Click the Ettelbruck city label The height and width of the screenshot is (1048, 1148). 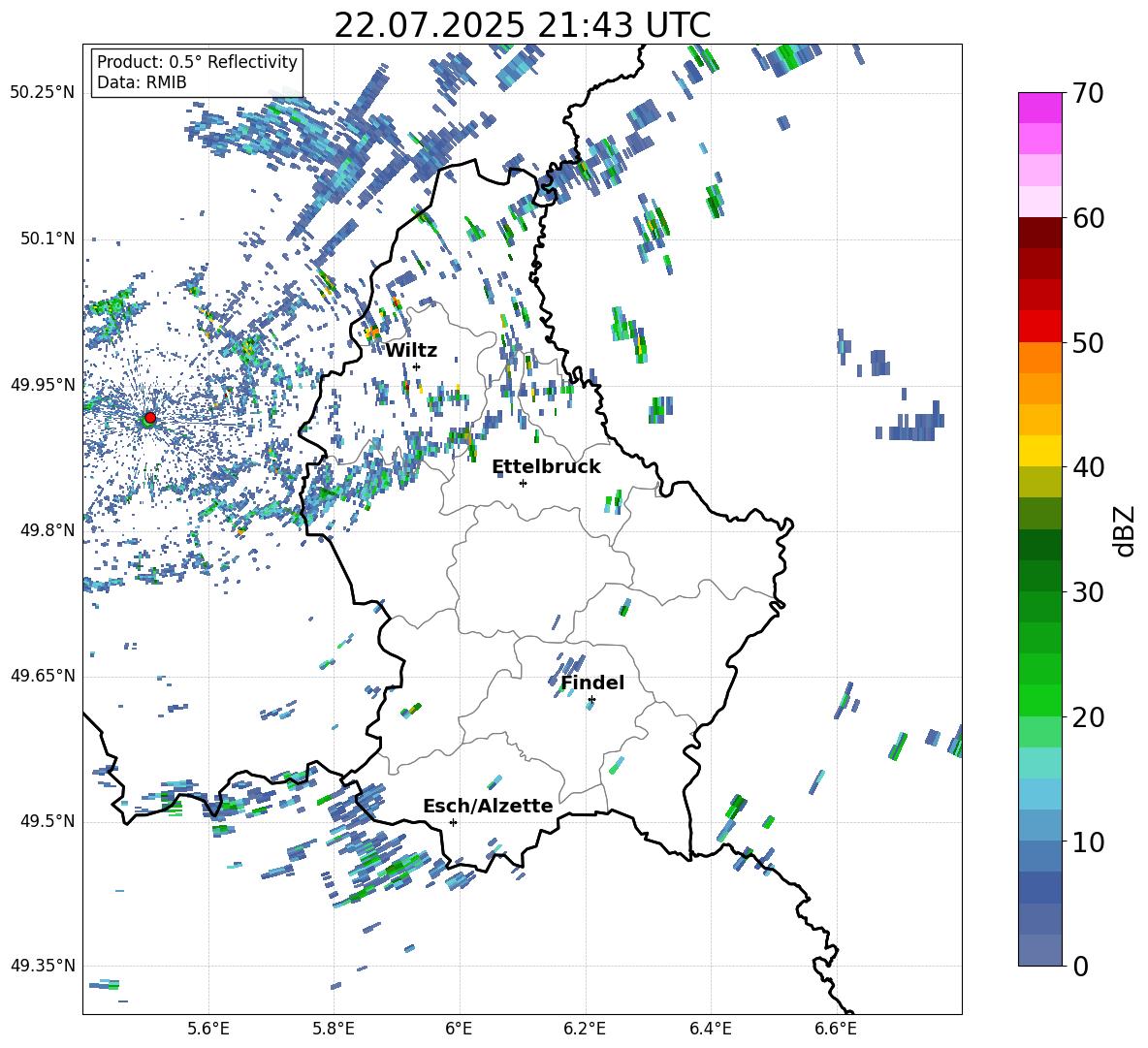(x=546, y=467)
